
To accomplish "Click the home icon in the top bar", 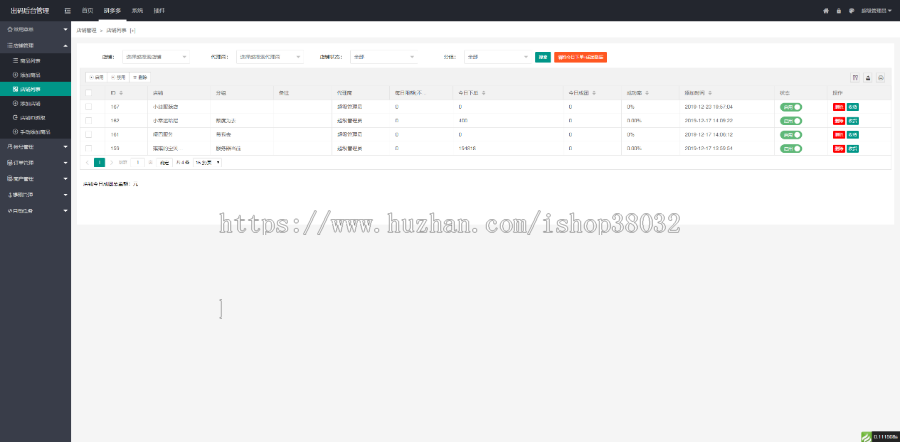I will point(826,10).
